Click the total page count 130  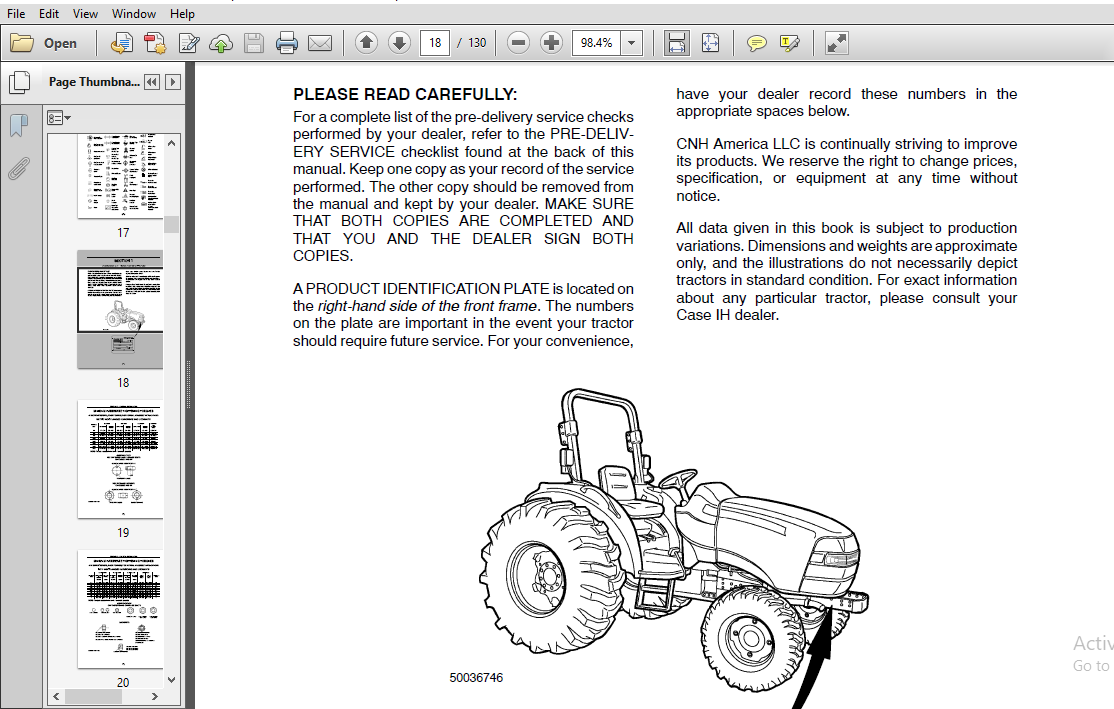click(477, 43)
